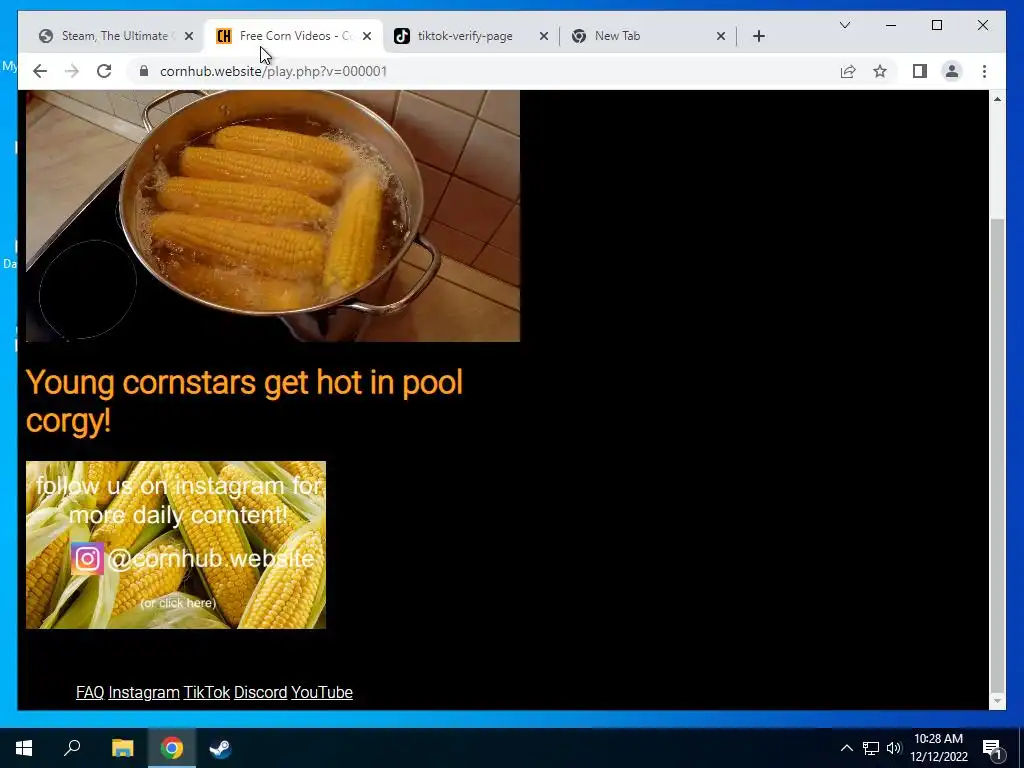The height and width of the screenshot is (768, 1024).
Task: Share this page using the share icon
Action: [848, 71]
